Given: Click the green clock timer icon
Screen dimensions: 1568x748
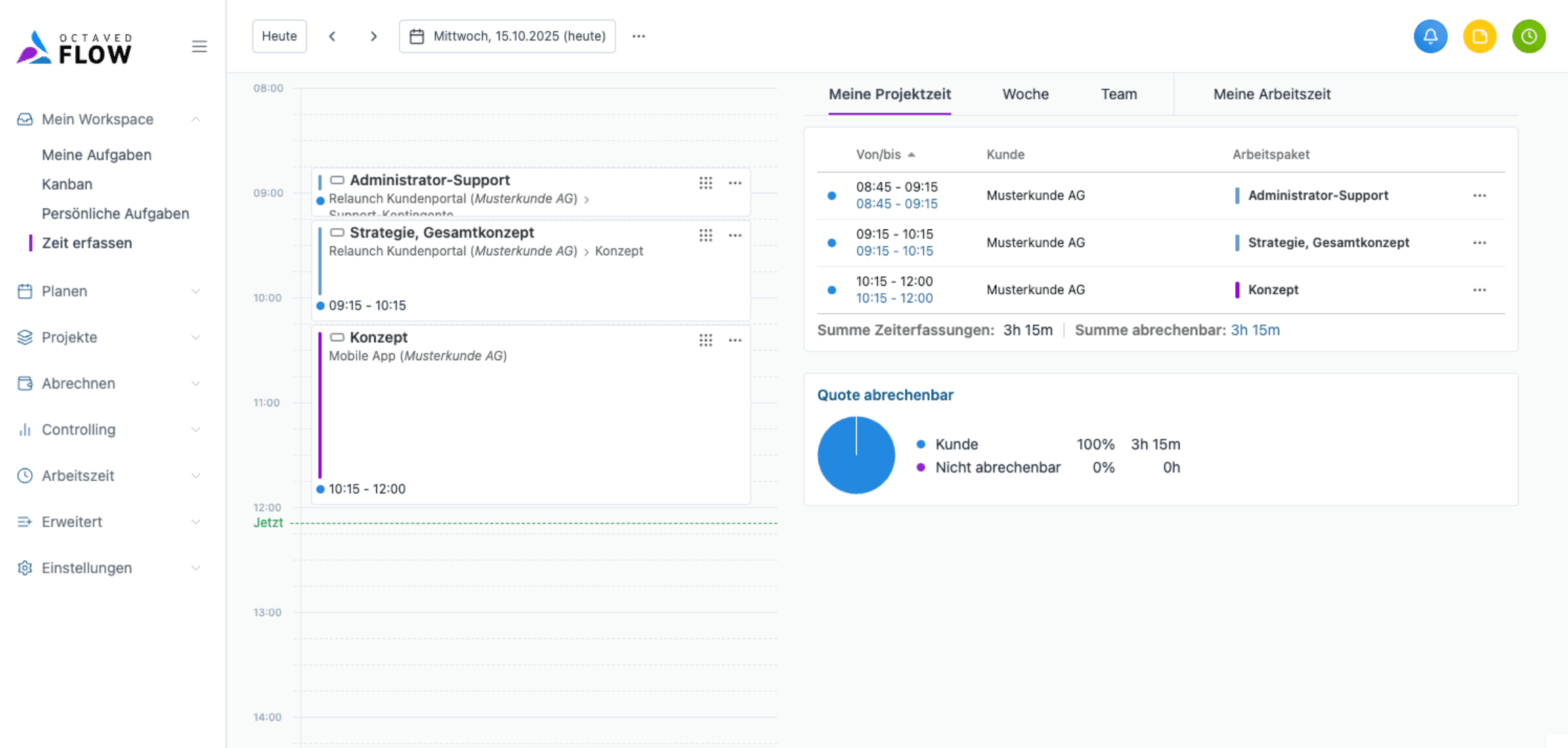Looking at the screenshot, I should click(x=1529, y=37).
